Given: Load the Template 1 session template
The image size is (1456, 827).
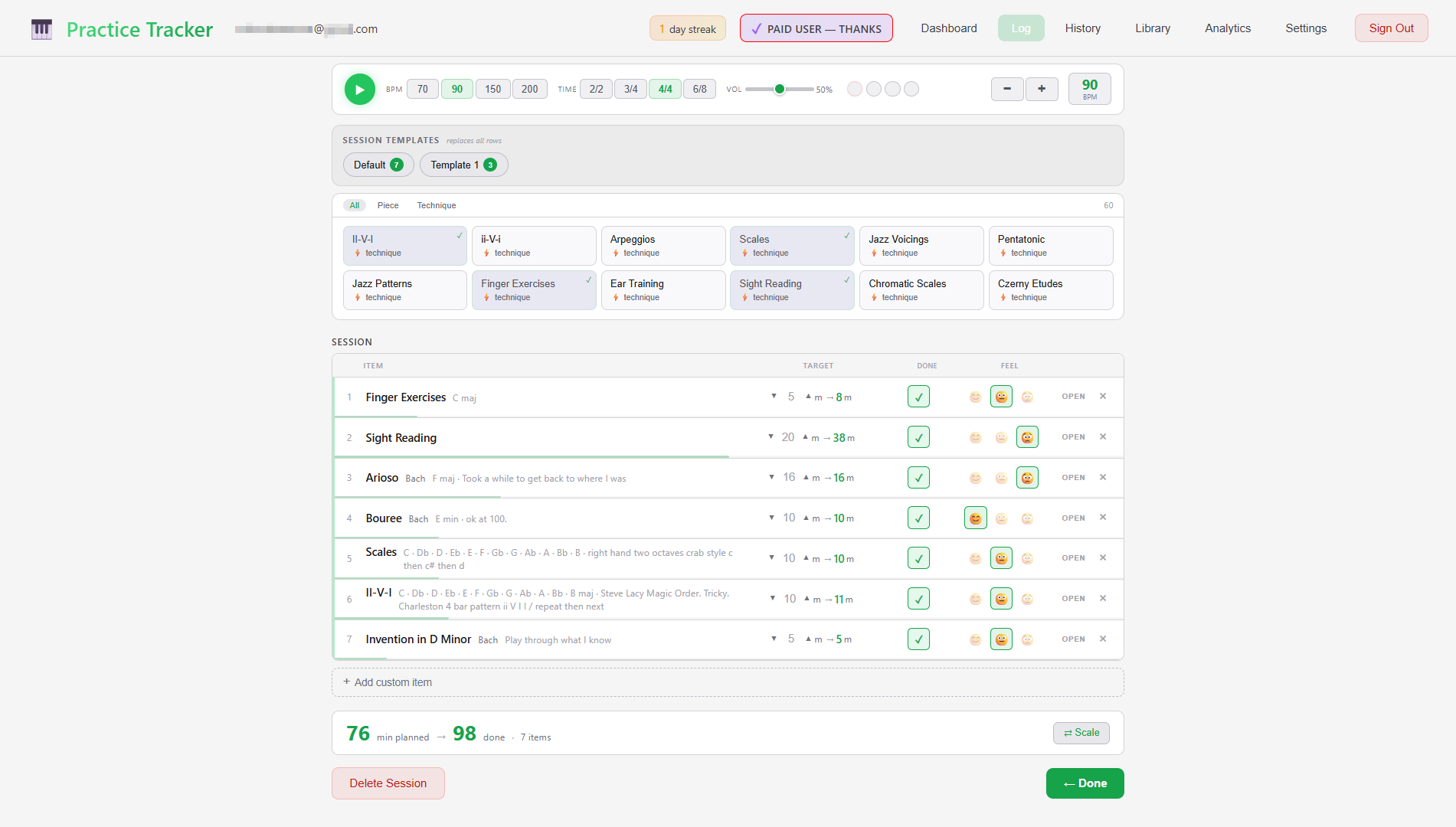Looking at the screenshot, I should [463, 165].
